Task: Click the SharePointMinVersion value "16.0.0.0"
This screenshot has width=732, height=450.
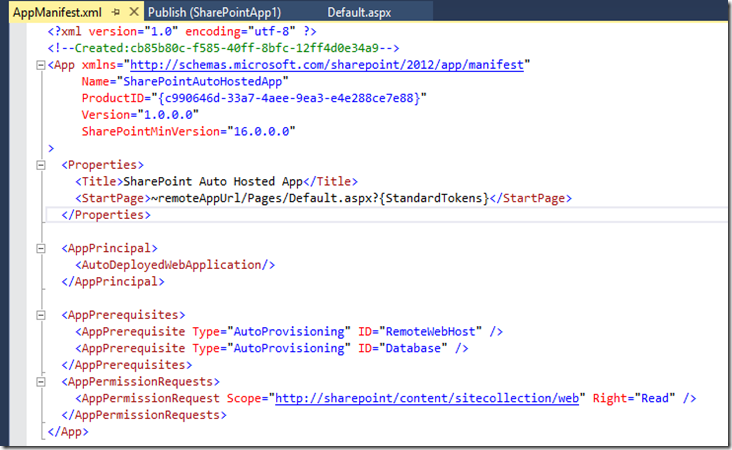Action: 261,132
